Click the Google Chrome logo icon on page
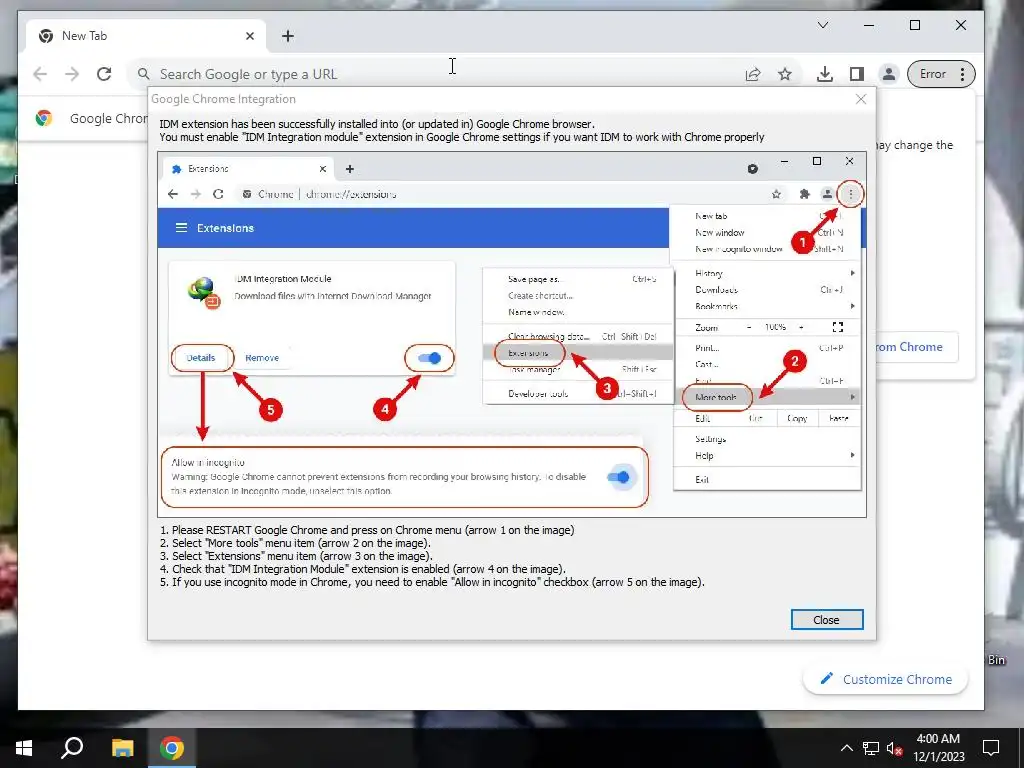1024x768 pixels. click(44, 118)
